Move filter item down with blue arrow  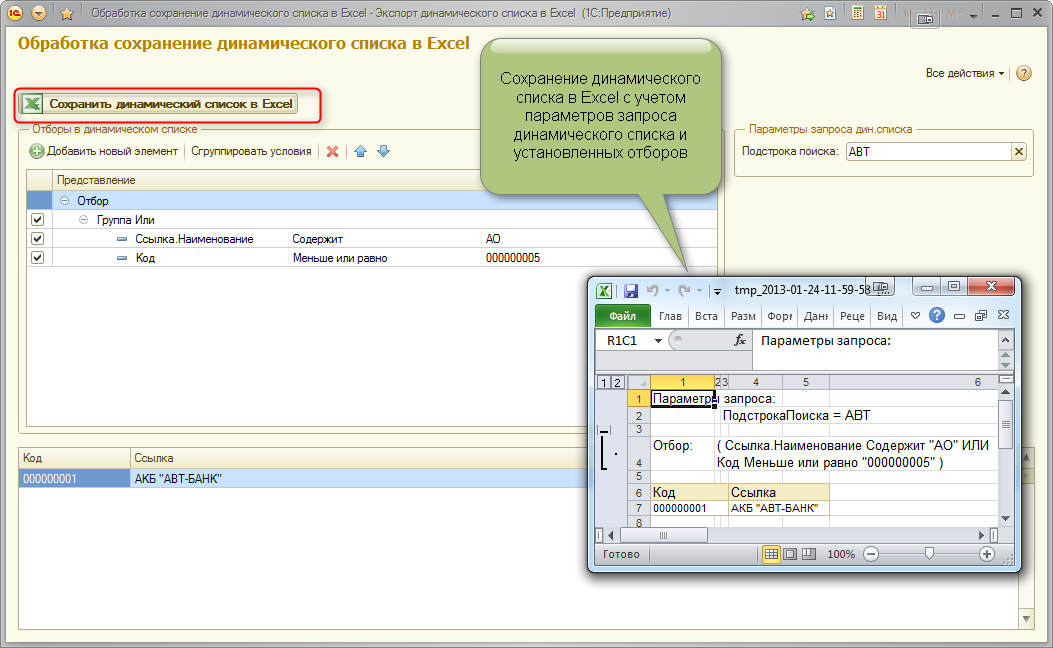pos(383,152)
